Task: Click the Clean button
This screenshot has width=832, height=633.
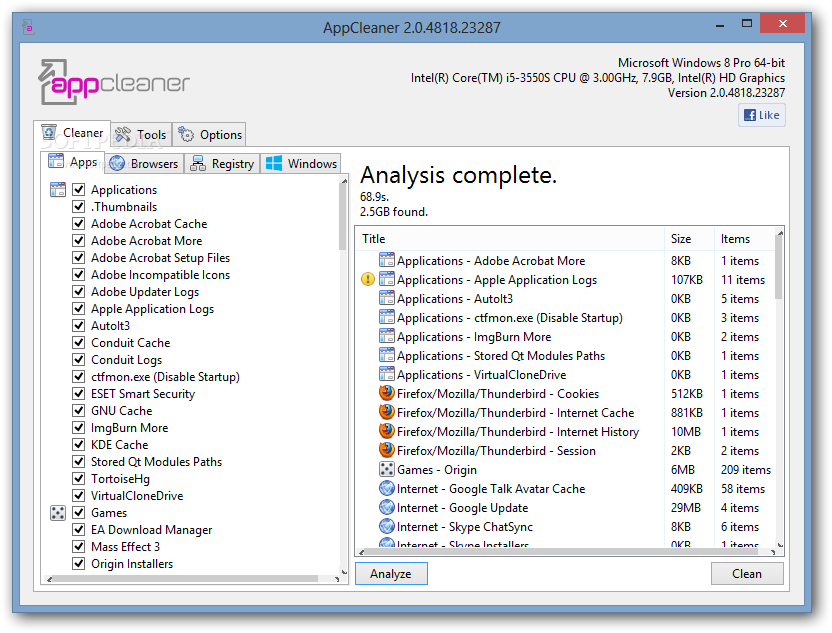Action: tap(747, 574)
